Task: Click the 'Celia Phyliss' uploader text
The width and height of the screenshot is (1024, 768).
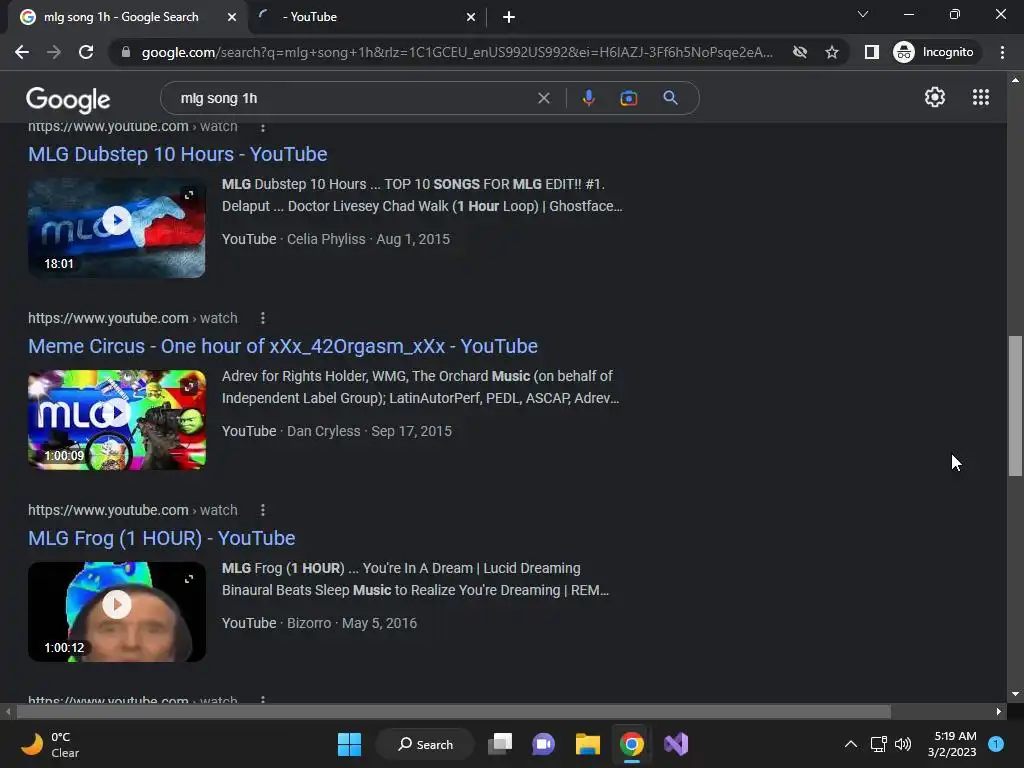Action: [x=326, y=239]
